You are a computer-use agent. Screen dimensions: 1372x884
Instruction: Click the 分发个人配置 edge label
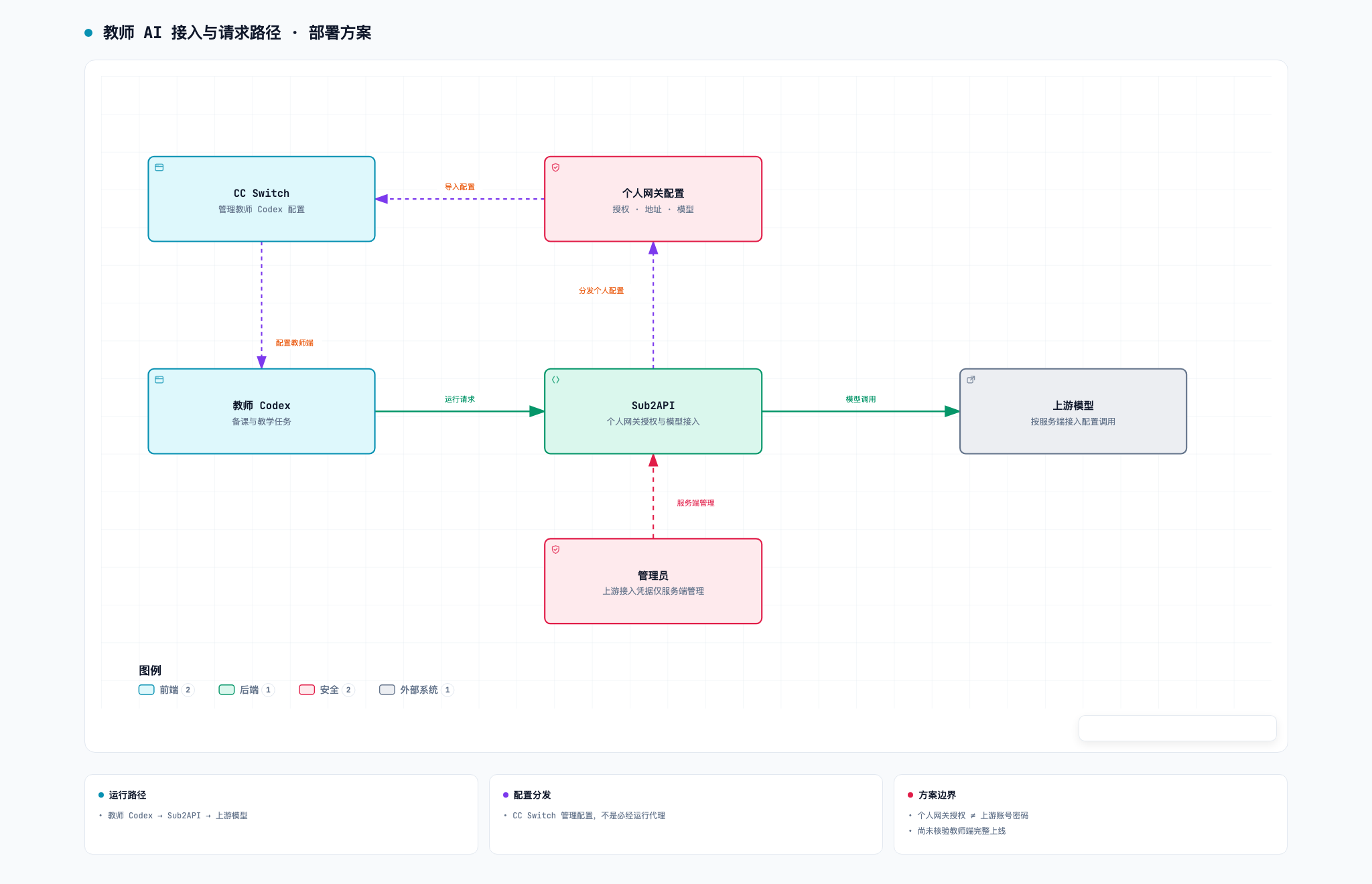(x=602, y=291)
